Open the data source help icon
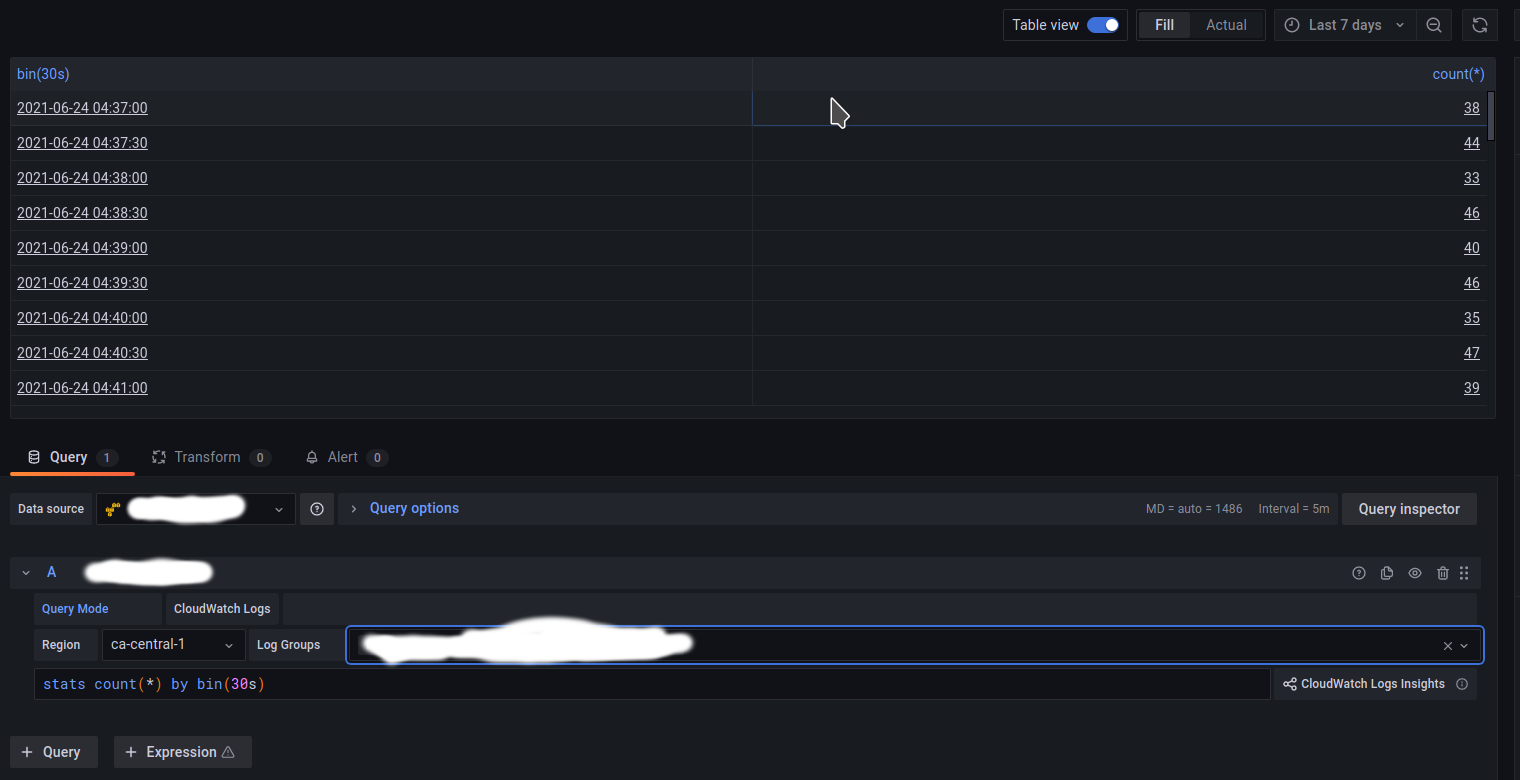The image size is (1520, 780). pos(317,508)
